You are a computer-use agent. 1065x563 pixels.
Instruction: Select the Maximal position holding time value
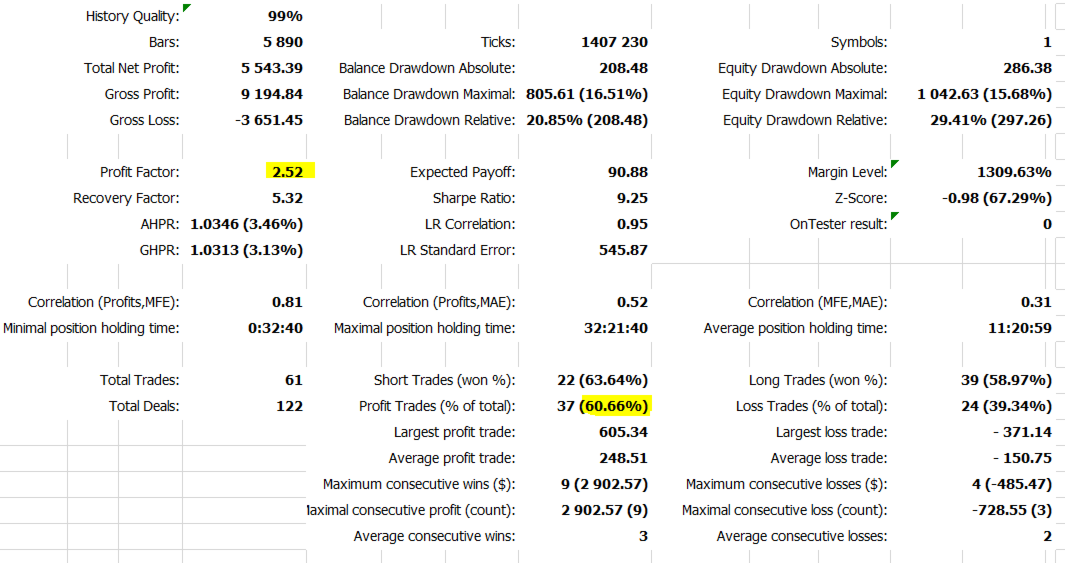615,328
